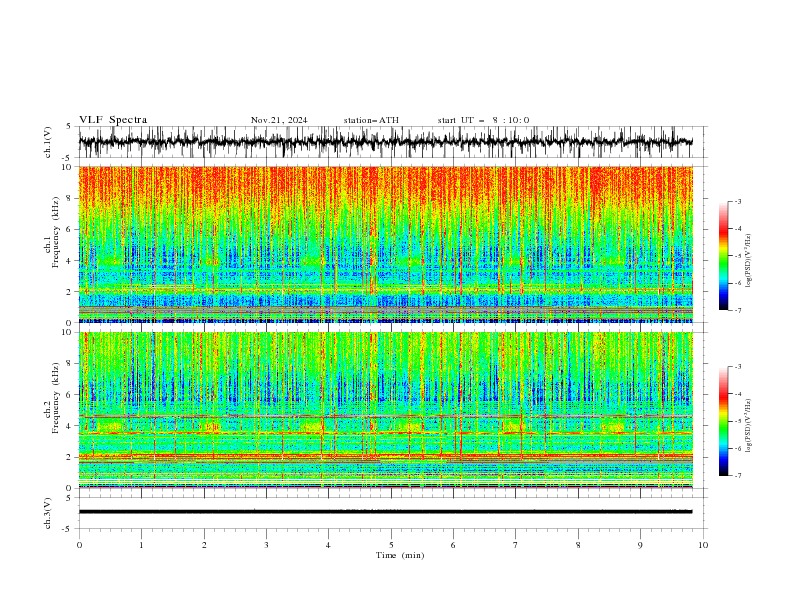Click the "2" tick on ch.1 frequency axis

tap(68, 291)
